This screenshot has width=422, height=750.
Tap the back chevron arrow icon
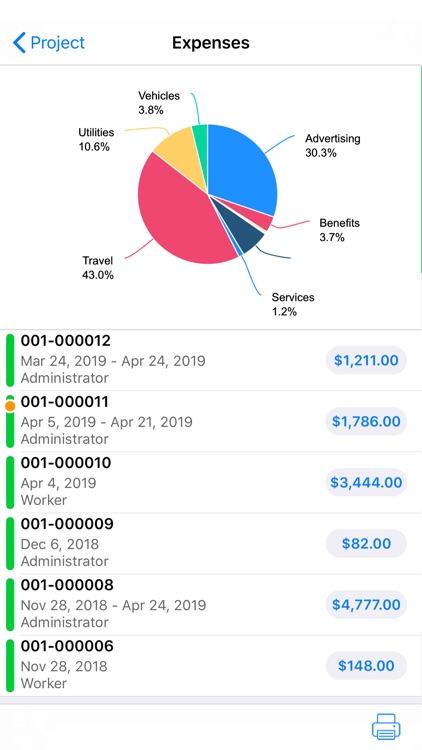point(19,43)
